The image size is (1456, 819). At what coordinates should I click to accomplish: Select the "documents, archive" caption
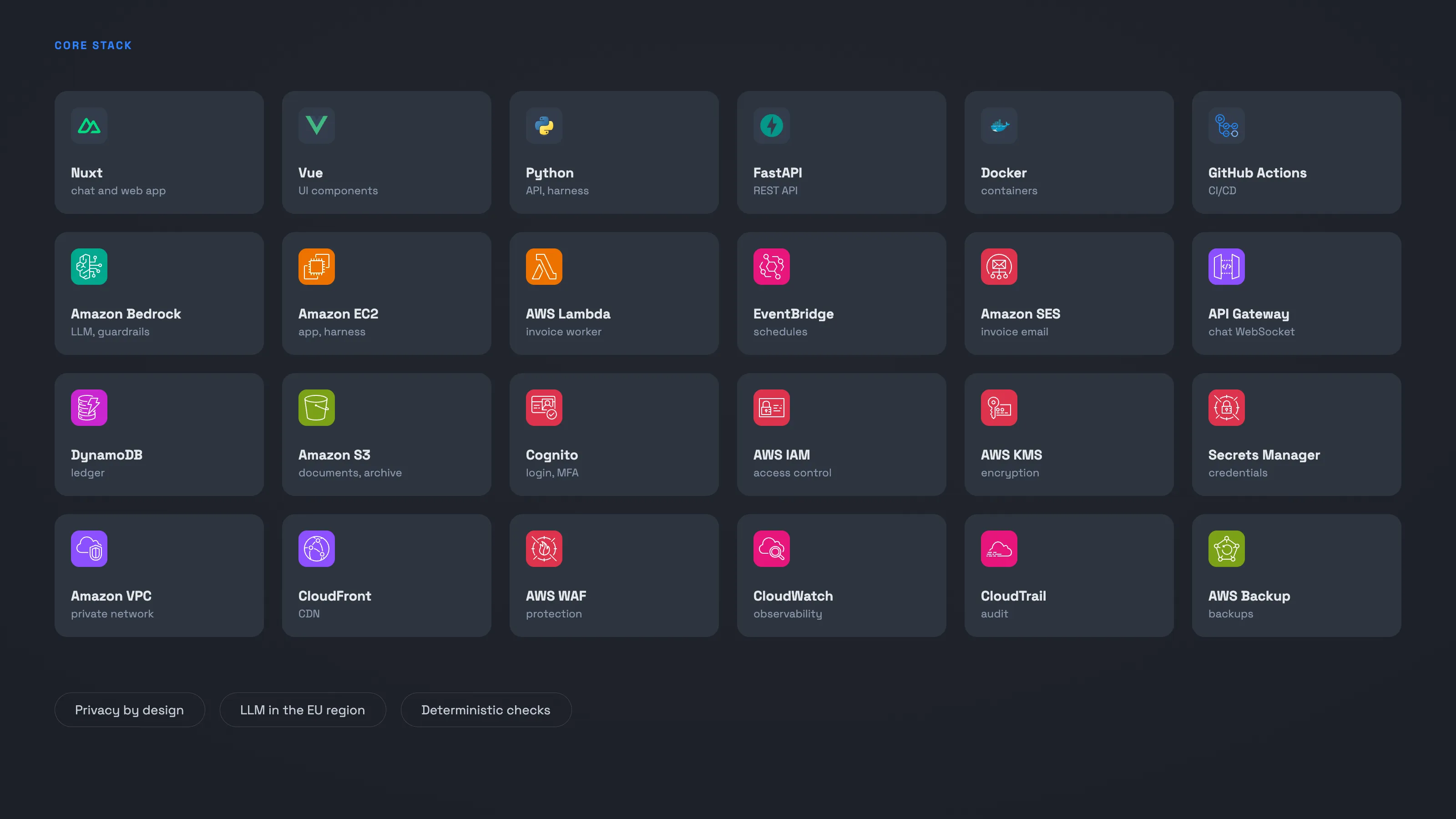tap(350, 473)
